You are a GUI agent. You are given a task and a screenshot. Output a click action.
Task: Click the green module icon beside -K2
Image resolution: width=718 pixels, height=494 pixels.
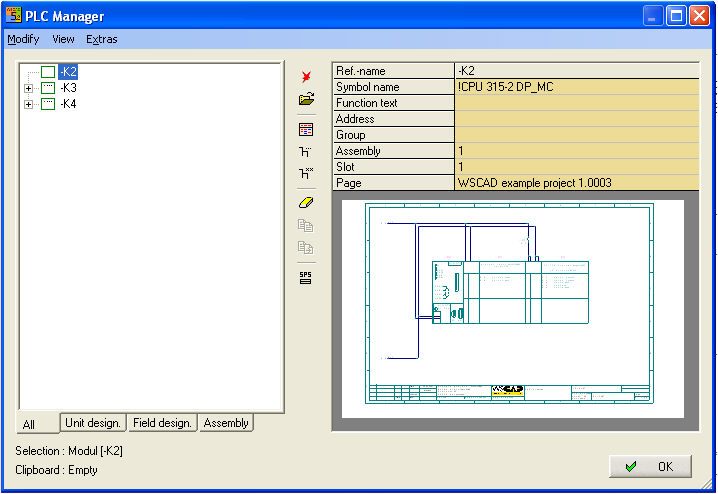click(48, 72)
